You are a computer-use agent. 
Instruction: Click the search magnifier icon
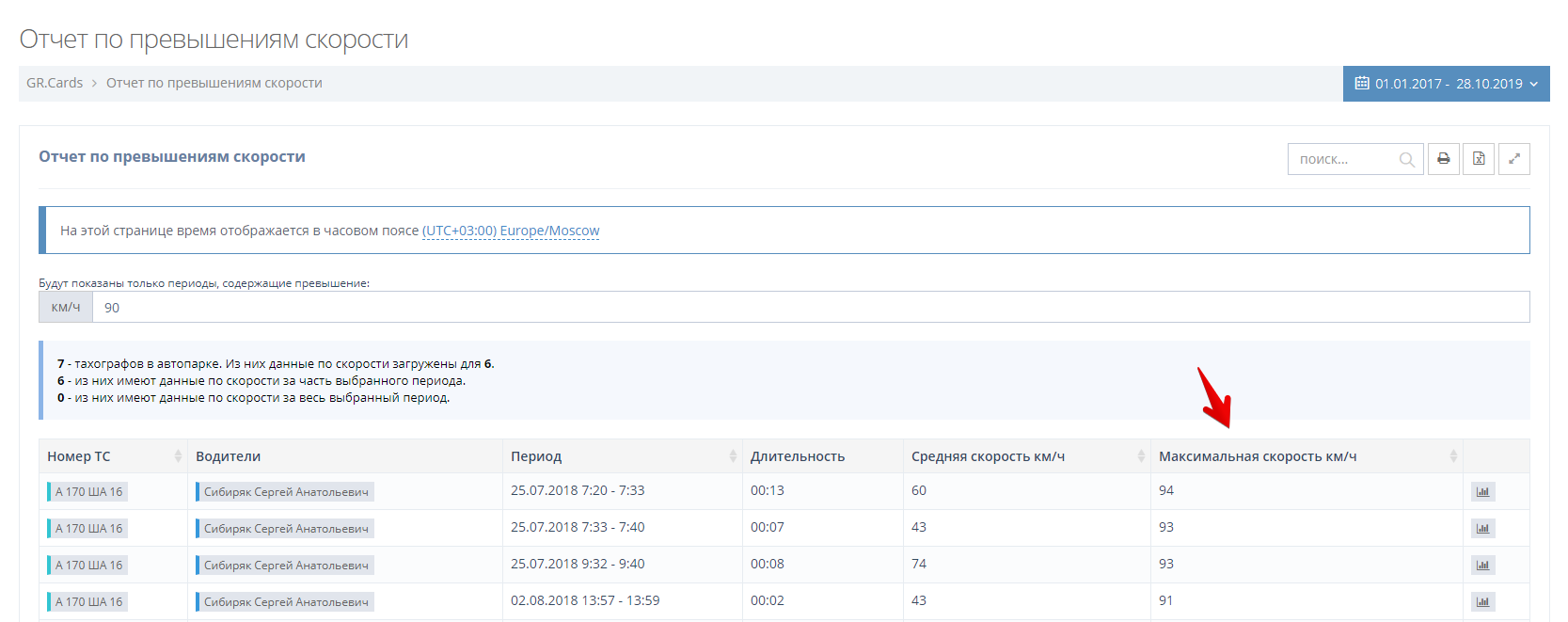coord(1406,160)
